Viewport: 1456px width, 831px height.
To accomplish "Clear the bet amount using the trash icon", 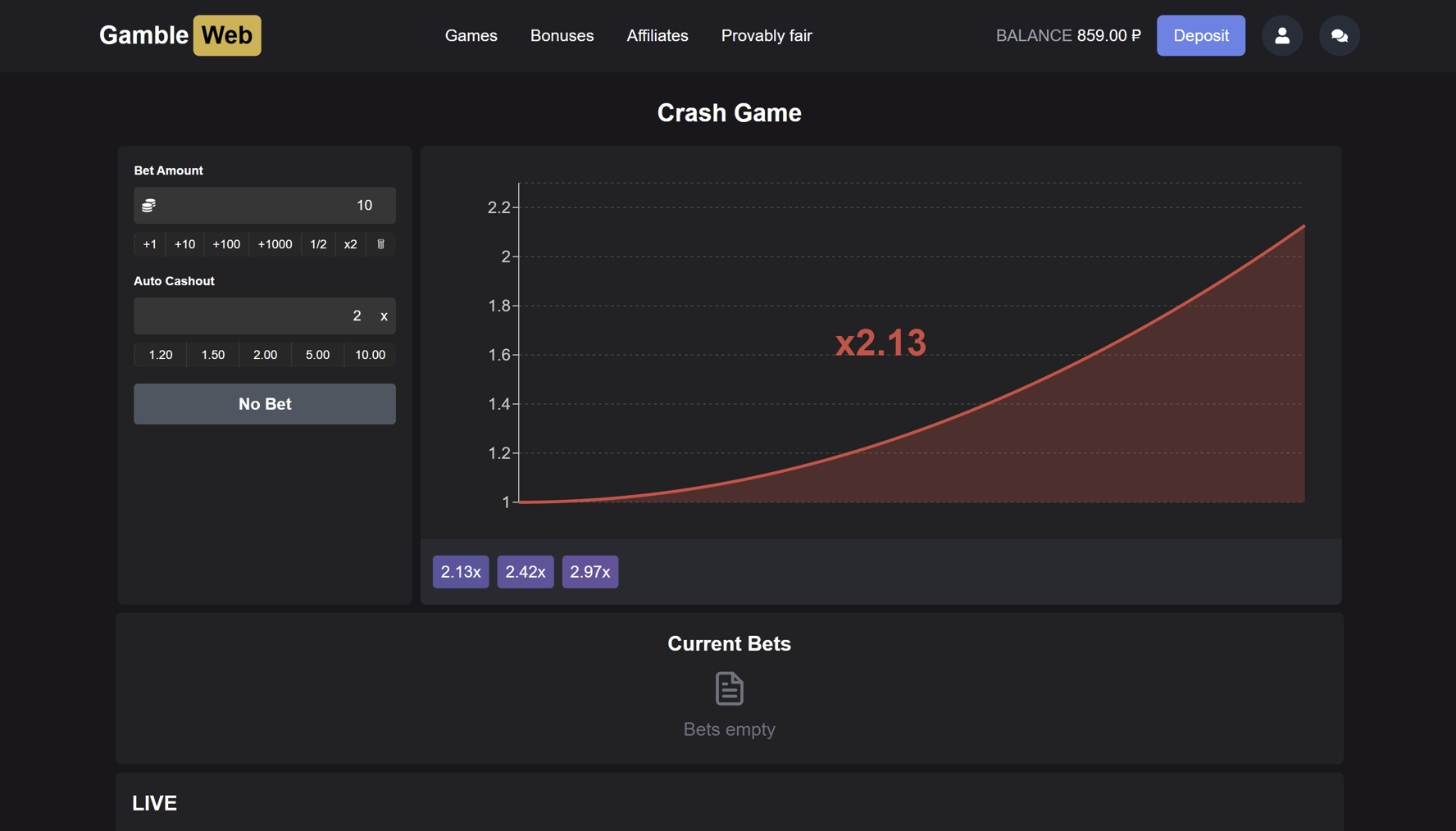I will pos(380,243).
